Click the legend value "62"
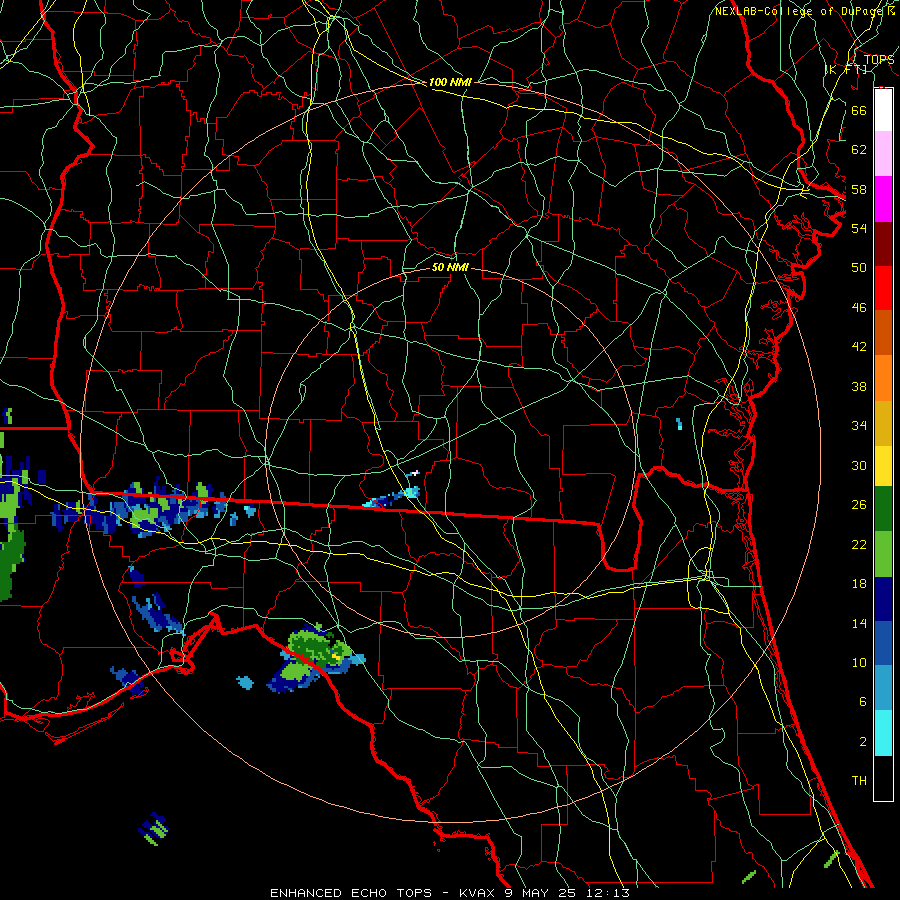 coord(859,150)
